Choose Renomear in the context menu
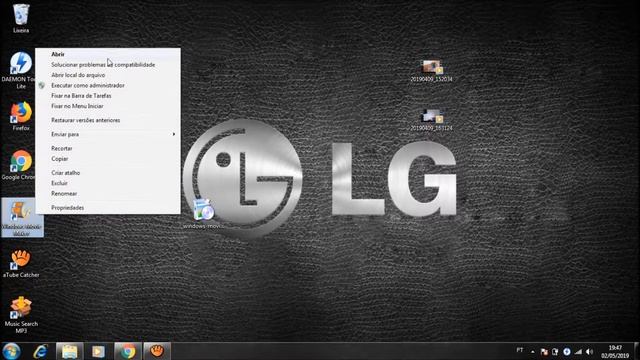Viewport: 640px width, 360px height. [108, 193]
